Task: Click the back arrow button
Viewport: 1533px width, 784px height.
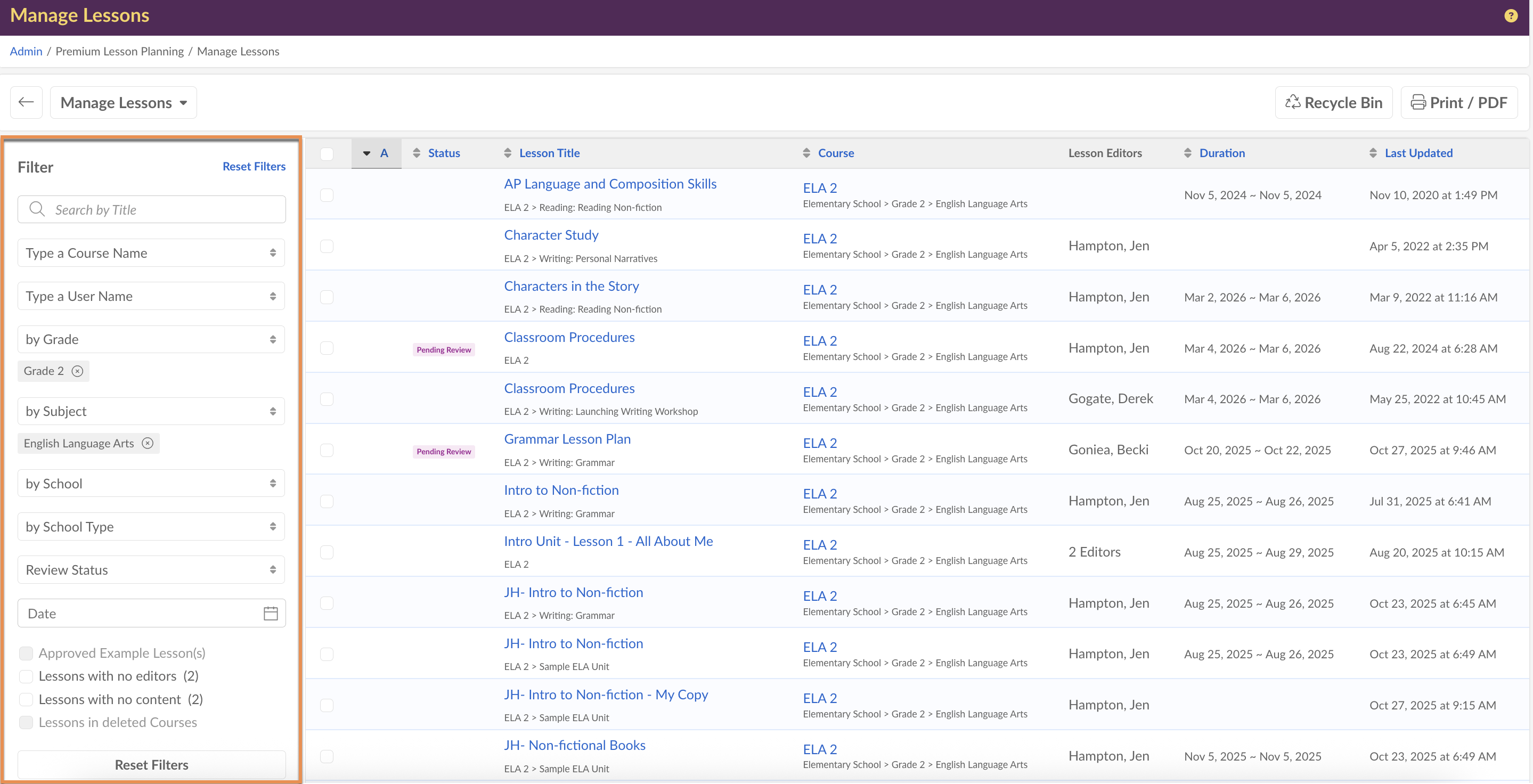Action: coord(26,102)
